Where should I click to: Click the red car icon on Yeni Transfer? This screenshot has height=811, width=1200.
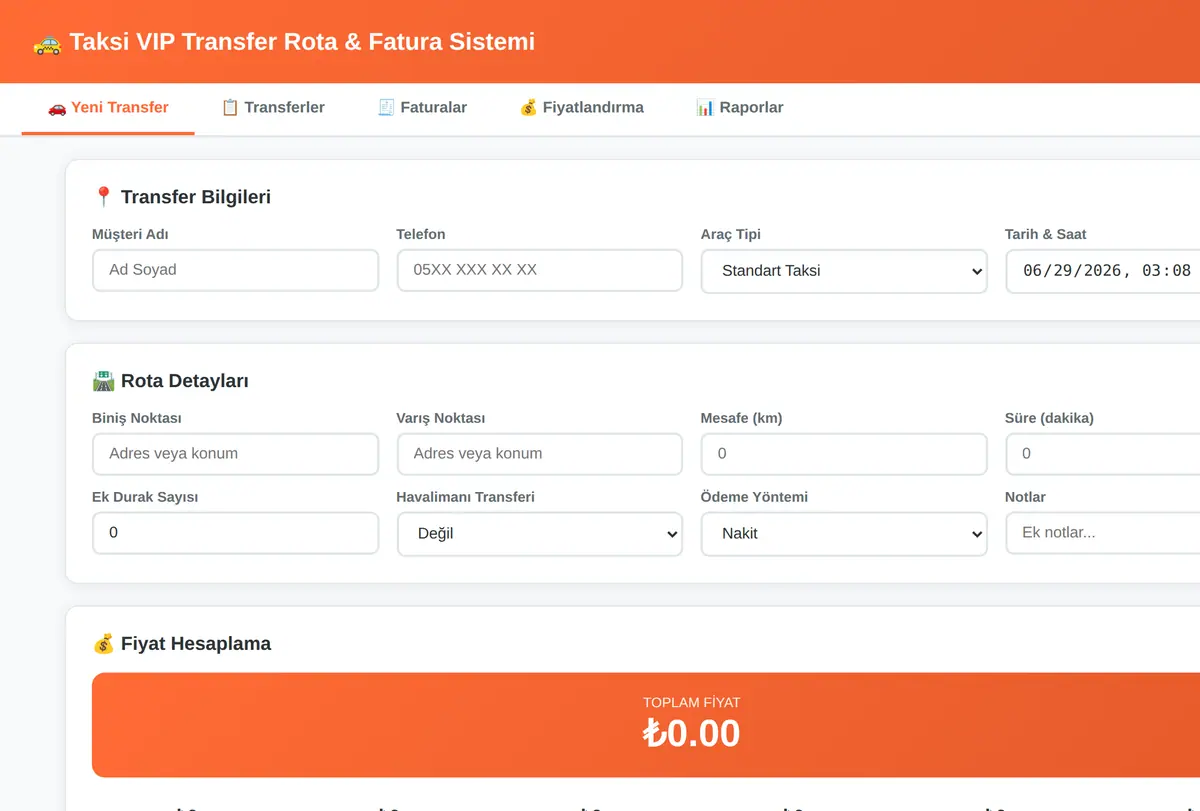point(57,107)
